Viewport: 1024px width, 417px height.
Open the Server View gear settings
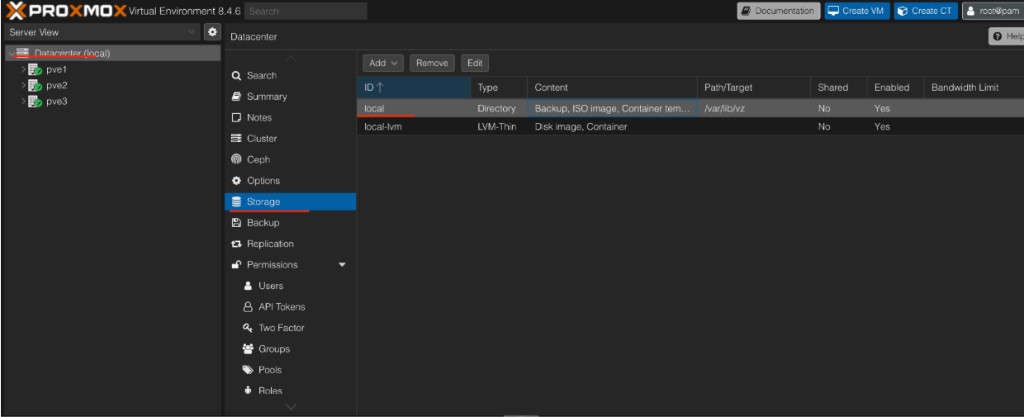click(x=212, y=31)
